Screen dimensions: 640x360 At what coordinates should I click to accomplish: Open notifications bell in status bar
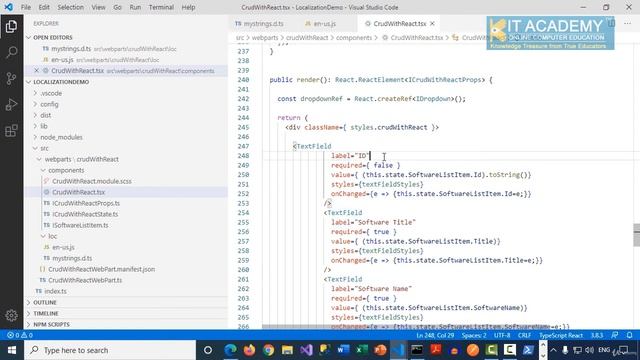click(x=629, y=335)
